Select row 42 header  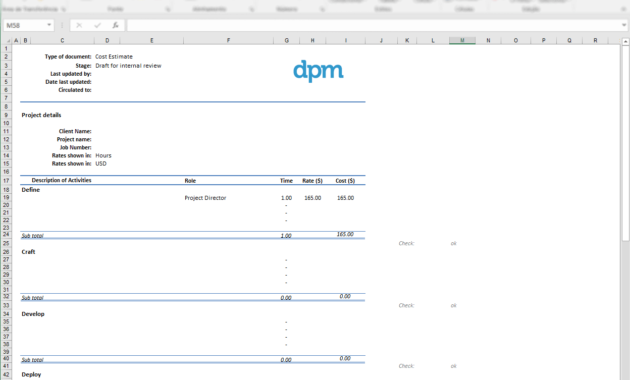(6, 374)
